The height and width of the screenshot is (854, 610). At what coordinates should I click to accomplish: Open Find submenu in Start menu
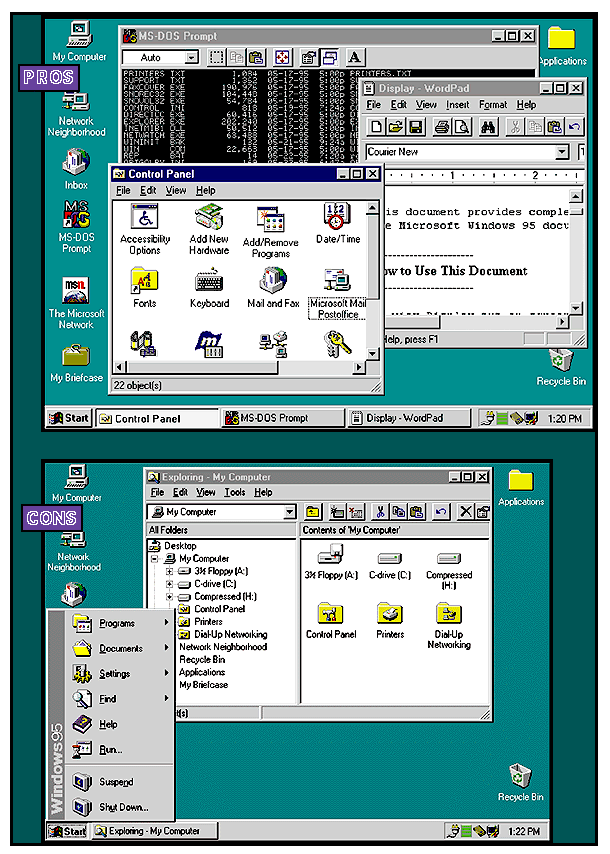pyautogui.click(x=120, y=699)
